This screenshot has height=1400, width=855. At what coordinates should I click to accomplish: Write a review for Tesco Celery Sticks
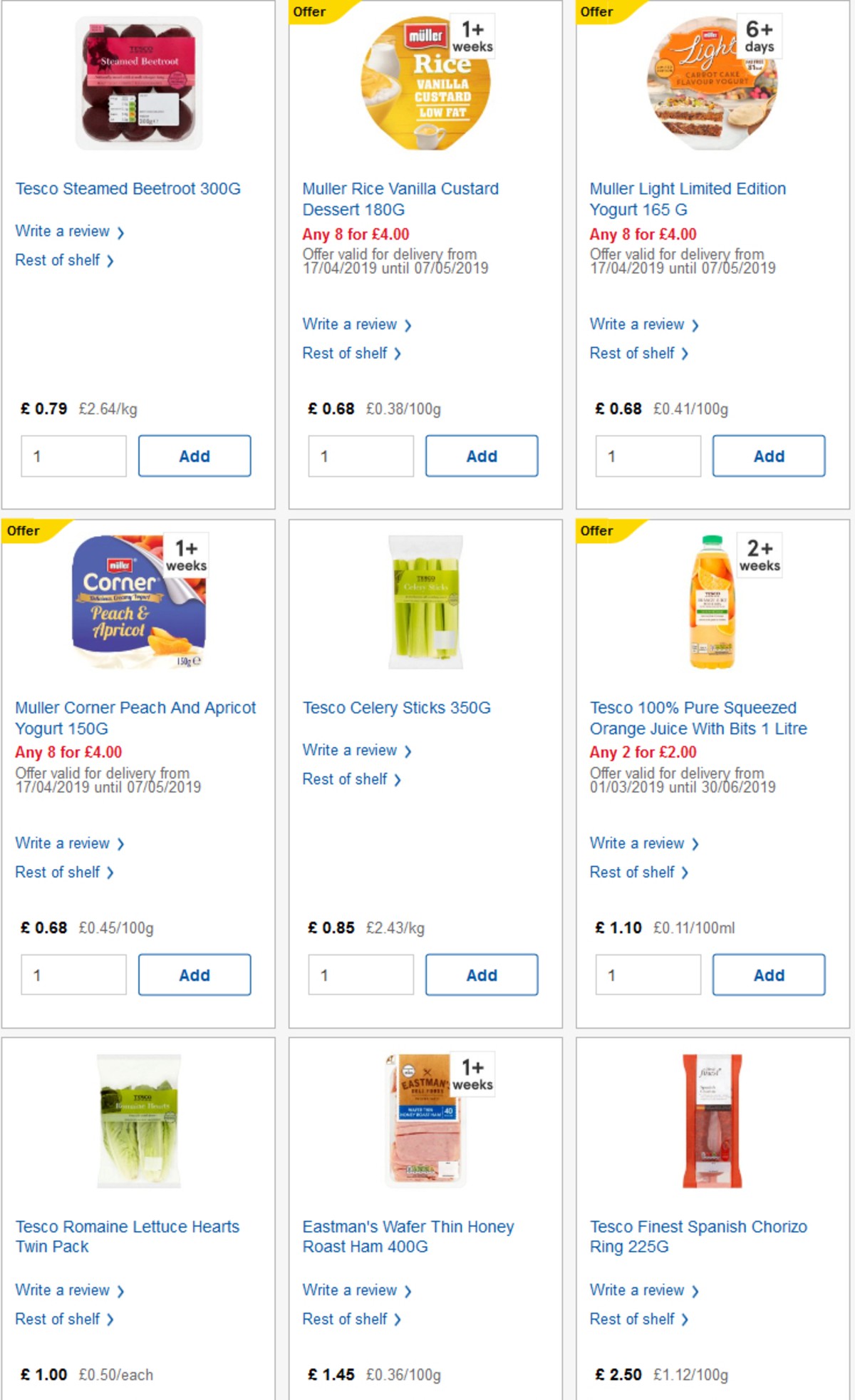pos(350,750)
